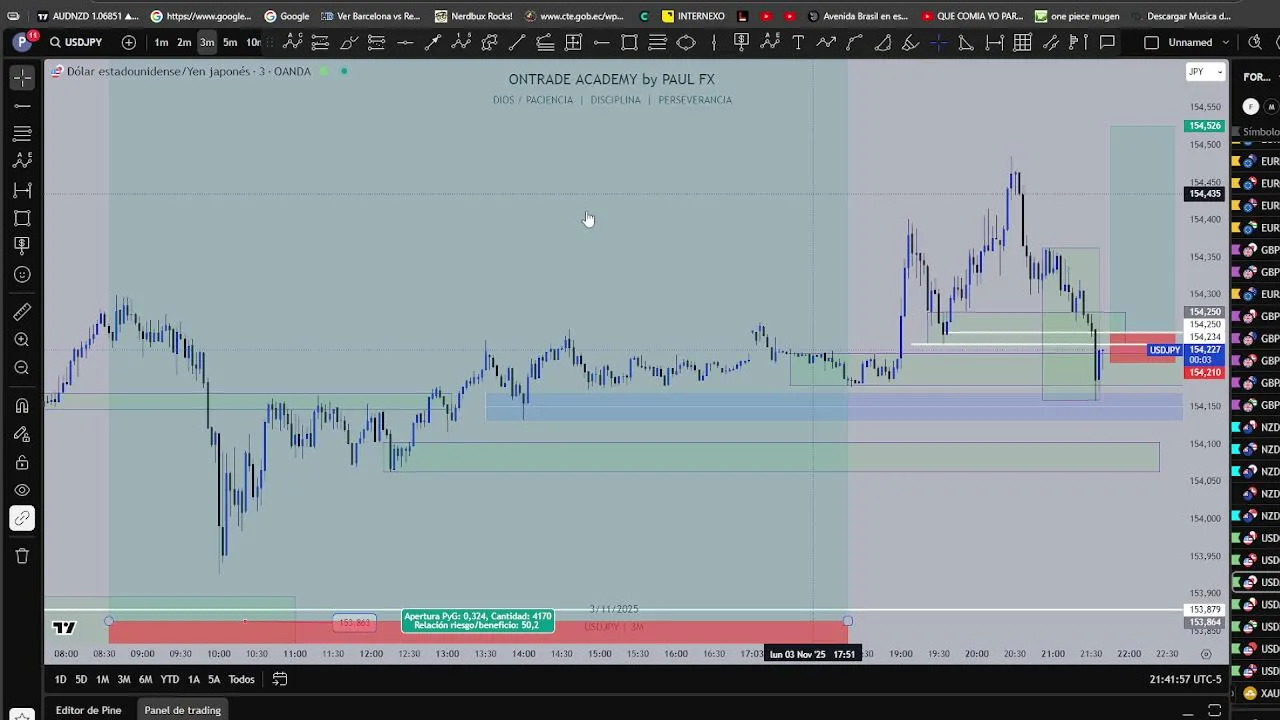Click the add-symbol plus icon
The width and height of the screenshot is (1280, 720).
pyautogui.click(x=129, y=42)
